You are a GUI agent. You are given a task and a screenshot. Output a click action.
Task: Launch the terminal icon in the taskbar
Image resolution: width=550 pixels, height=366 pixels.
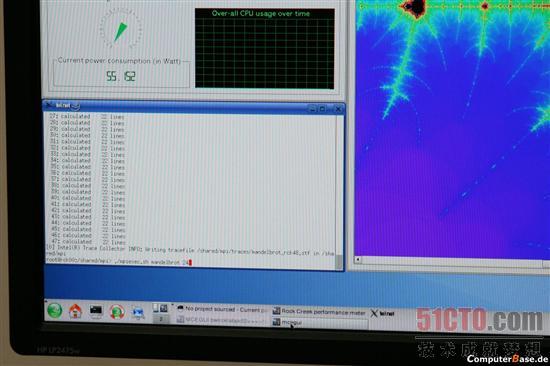pos(96,311)
